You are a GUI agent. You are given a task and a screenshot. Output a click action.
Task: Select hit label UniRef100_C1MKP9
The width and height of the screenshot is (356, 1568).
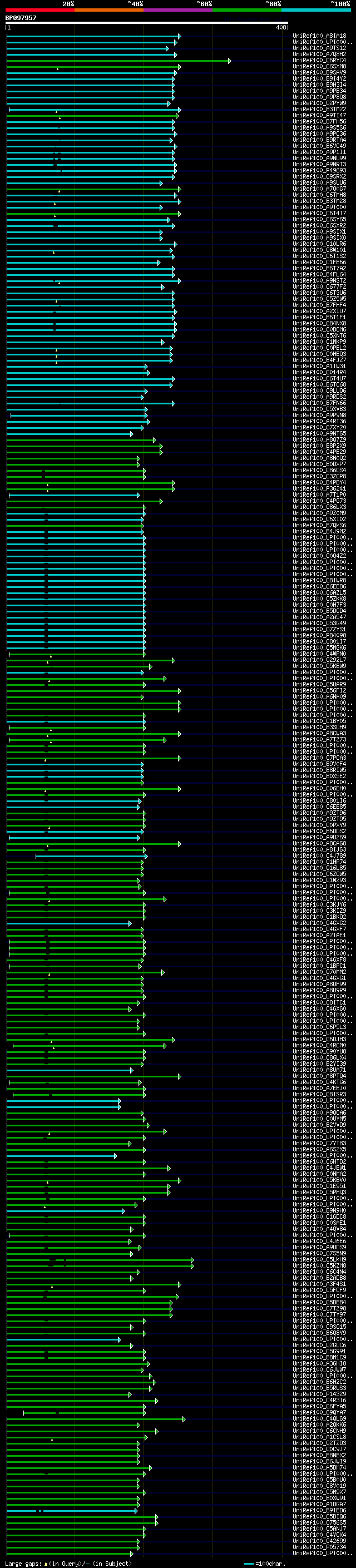[319, 342]
